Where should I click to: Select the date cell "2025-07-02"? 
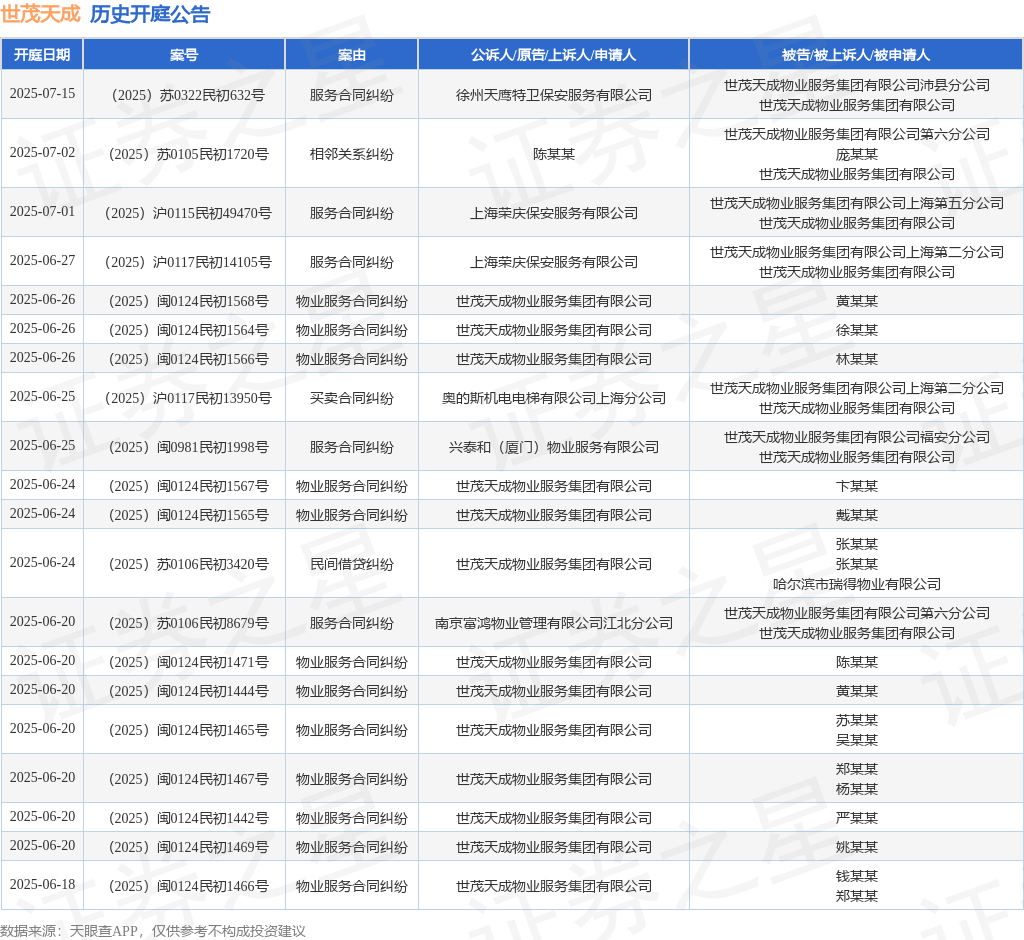[x=42, y=152]
